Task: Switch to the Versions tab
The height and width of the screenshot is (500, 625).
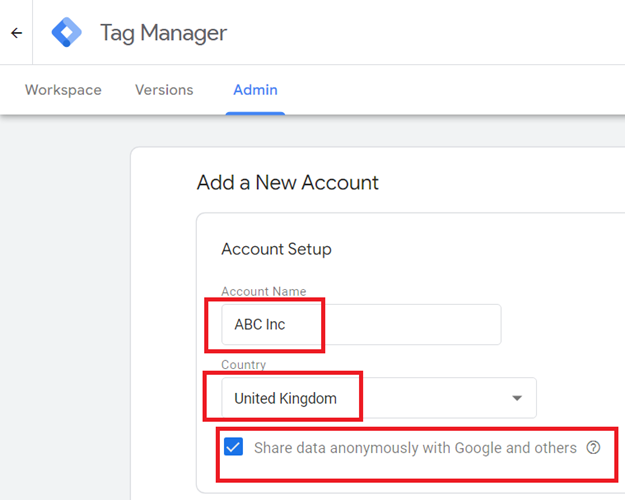Action: pos(164,90)
